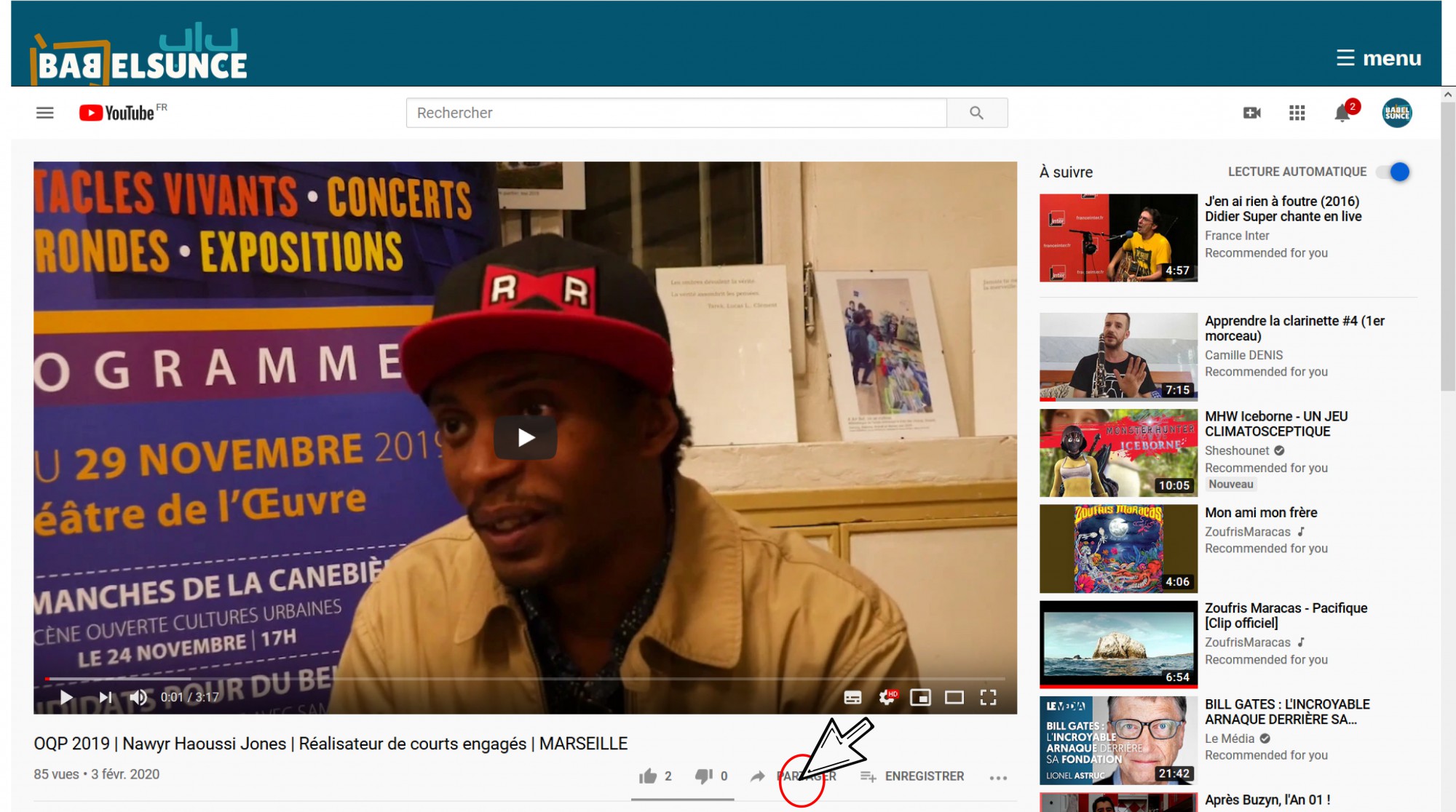1456x812 pixels.
Task: Click the video title OQP 2019 Nawyr Haoussi Jones
Action: [x=331, y=744]
